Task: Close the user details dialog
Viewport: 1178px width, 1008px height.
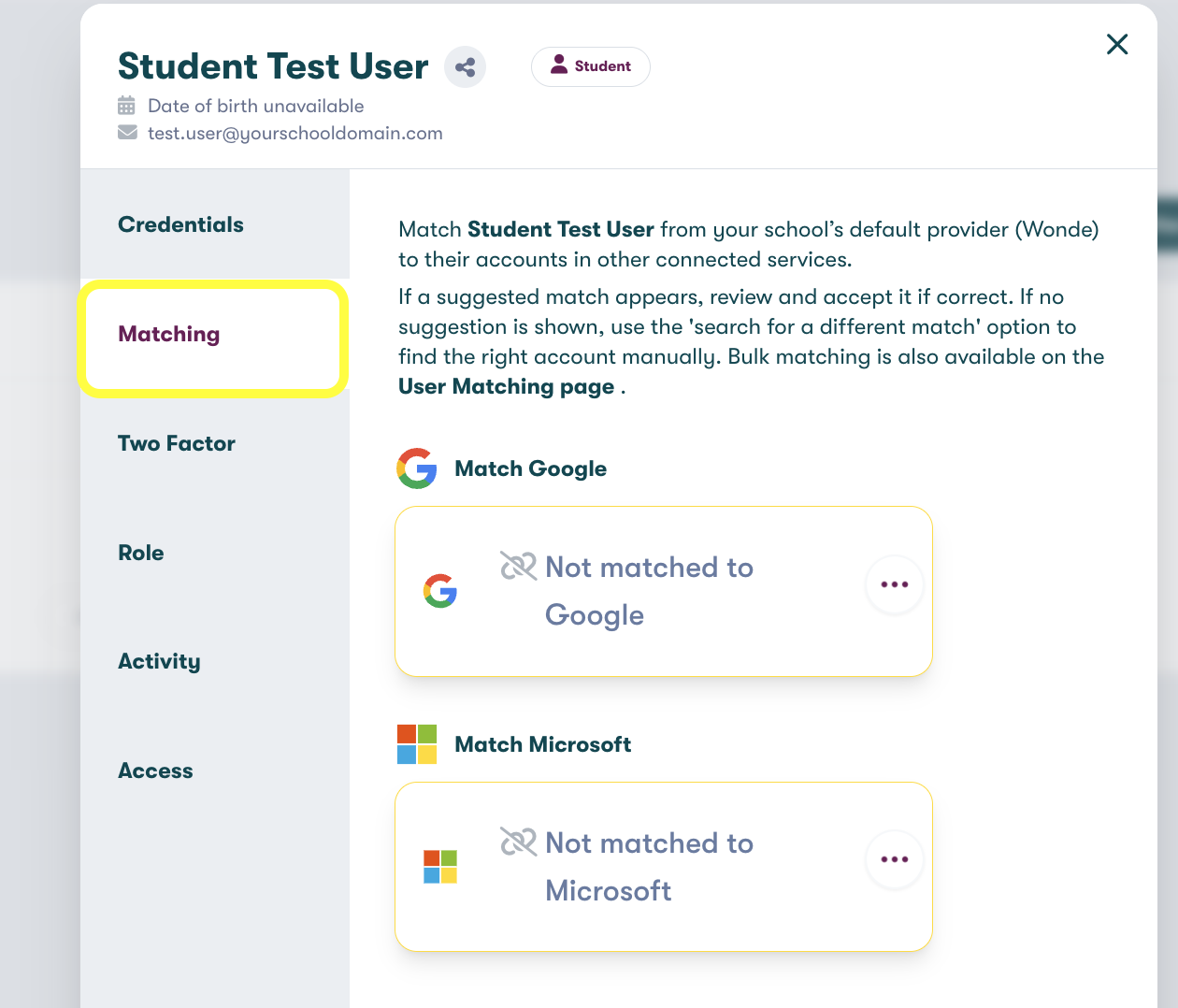Action: tap(1116, 44)
